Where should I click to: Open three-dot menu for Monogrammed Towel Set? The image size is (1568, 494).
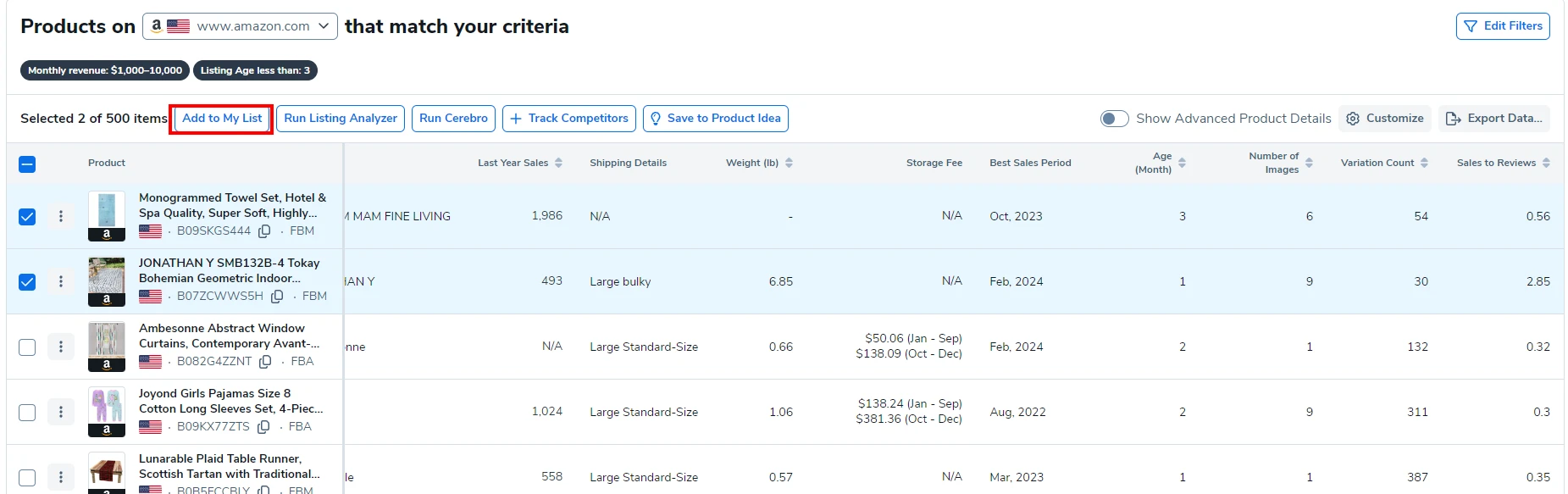pyautogui.click(x=61, y=216)
